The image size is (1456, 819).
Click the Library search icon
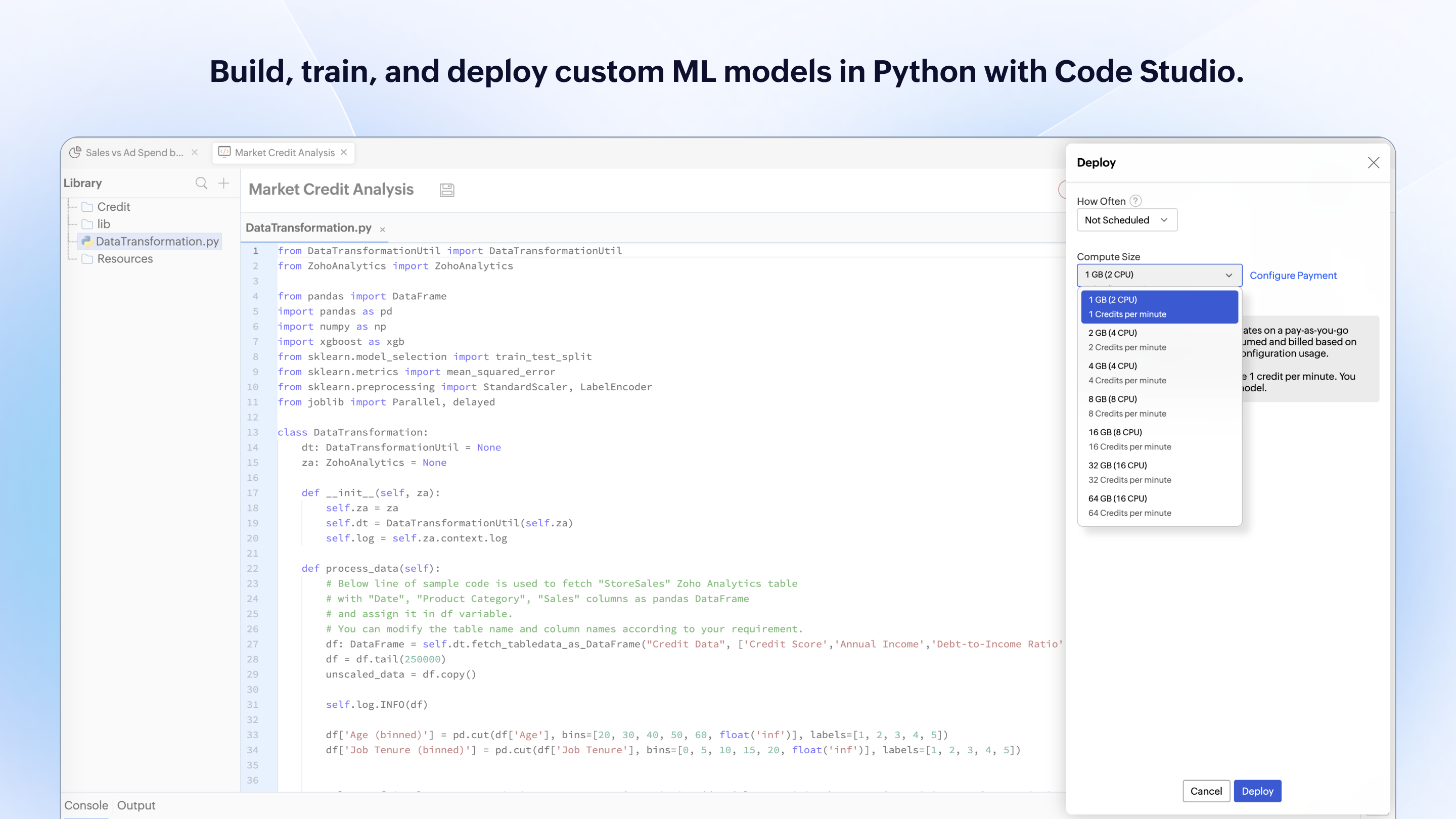[x=201, y=183]
